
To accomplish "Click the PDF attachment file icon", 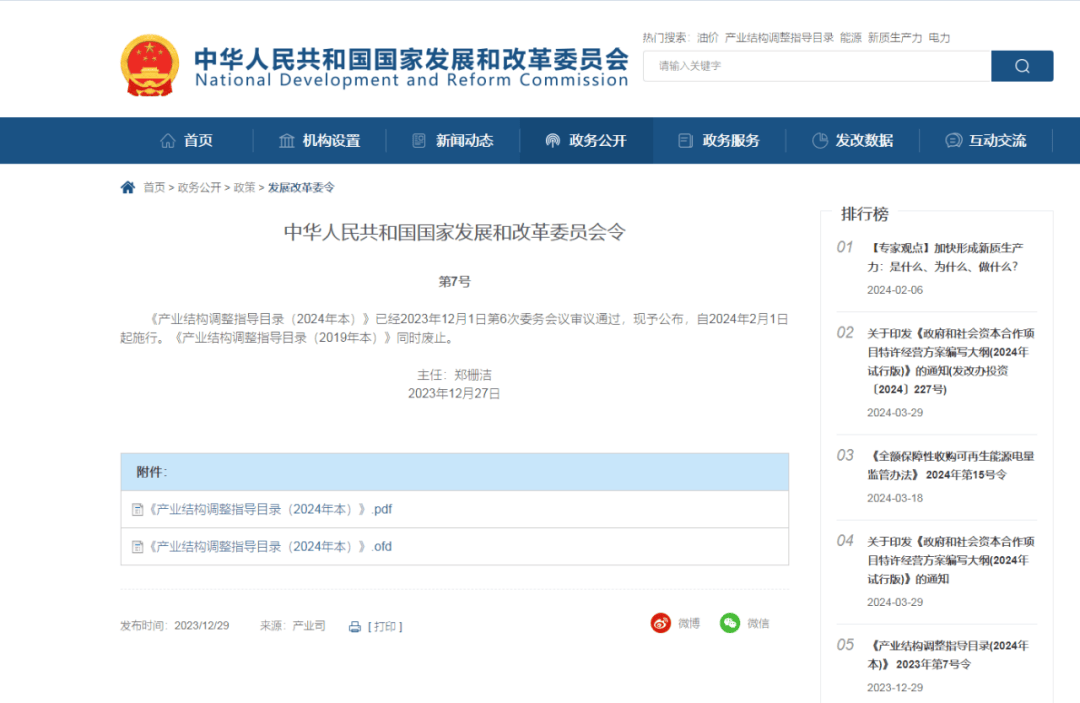I will point(138,509).
